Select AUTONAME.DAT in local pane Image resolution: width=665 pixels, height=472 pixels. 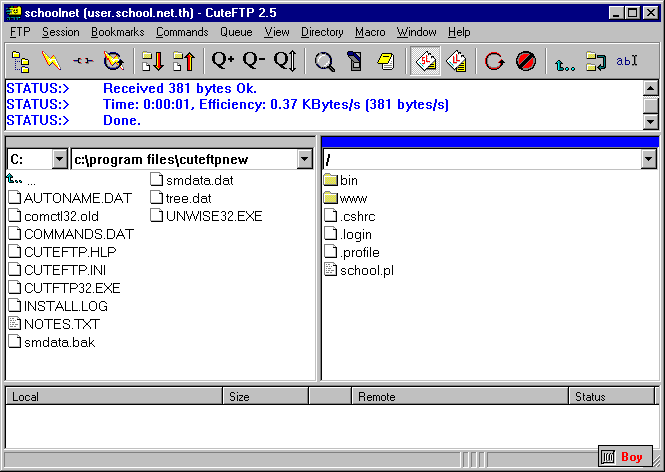70,198
